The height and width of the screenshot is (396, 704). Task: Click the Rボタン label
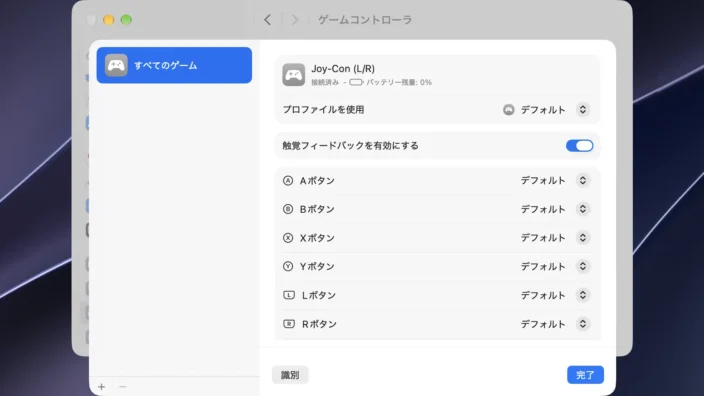319,324
